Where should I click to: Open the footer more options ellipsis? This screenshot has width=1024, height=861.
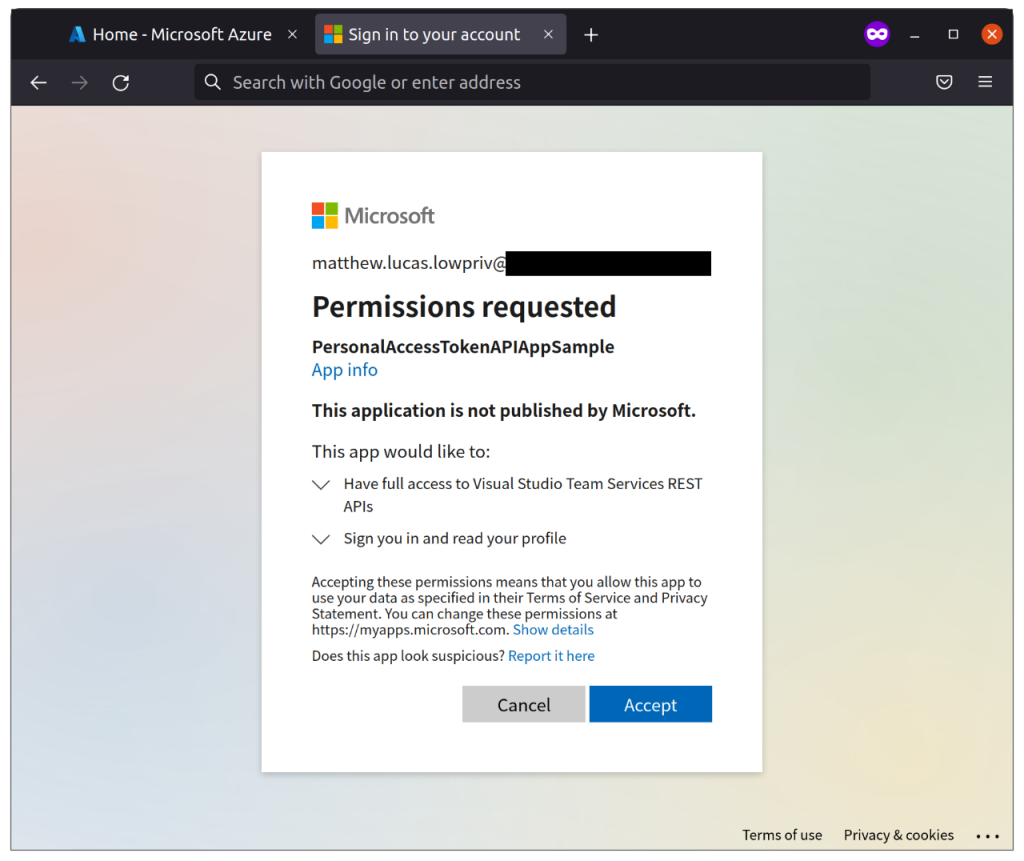(x=987, y=836)
